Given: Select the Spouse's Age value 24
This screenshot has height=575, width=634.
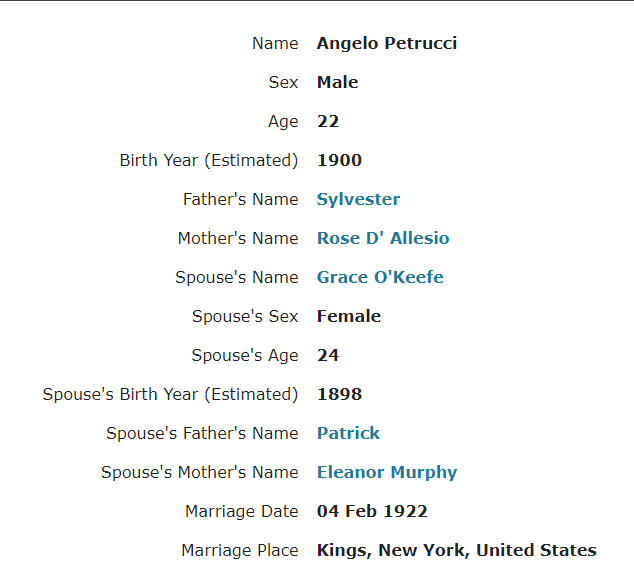Looking at the screenshot, I should pyautogui.click(x=328, y=355).
